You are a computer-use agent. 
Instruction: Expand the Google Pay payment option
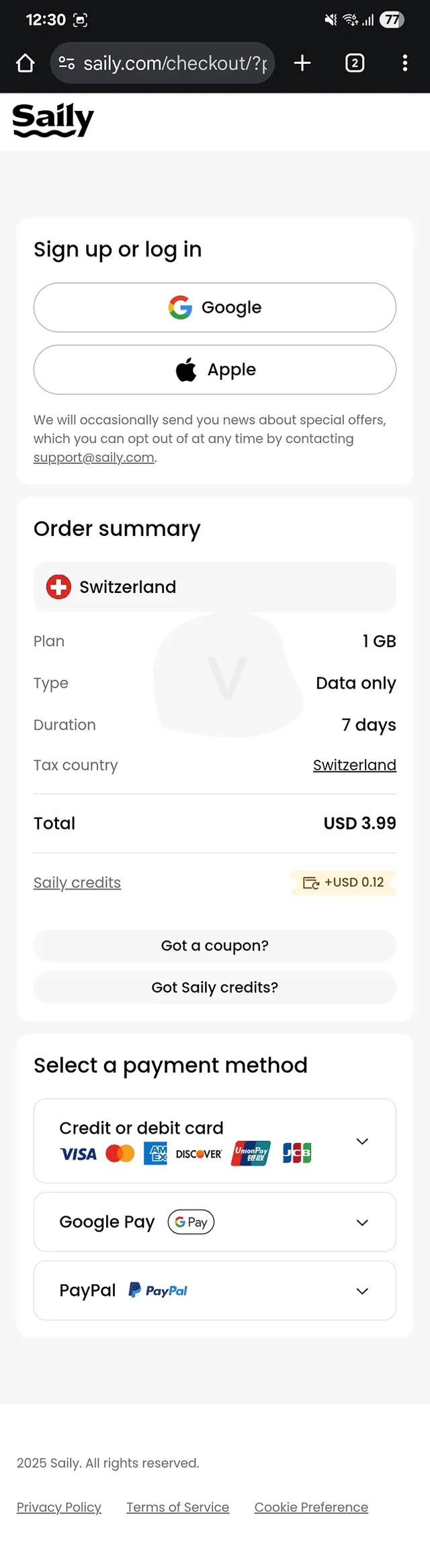point(215,1222)
